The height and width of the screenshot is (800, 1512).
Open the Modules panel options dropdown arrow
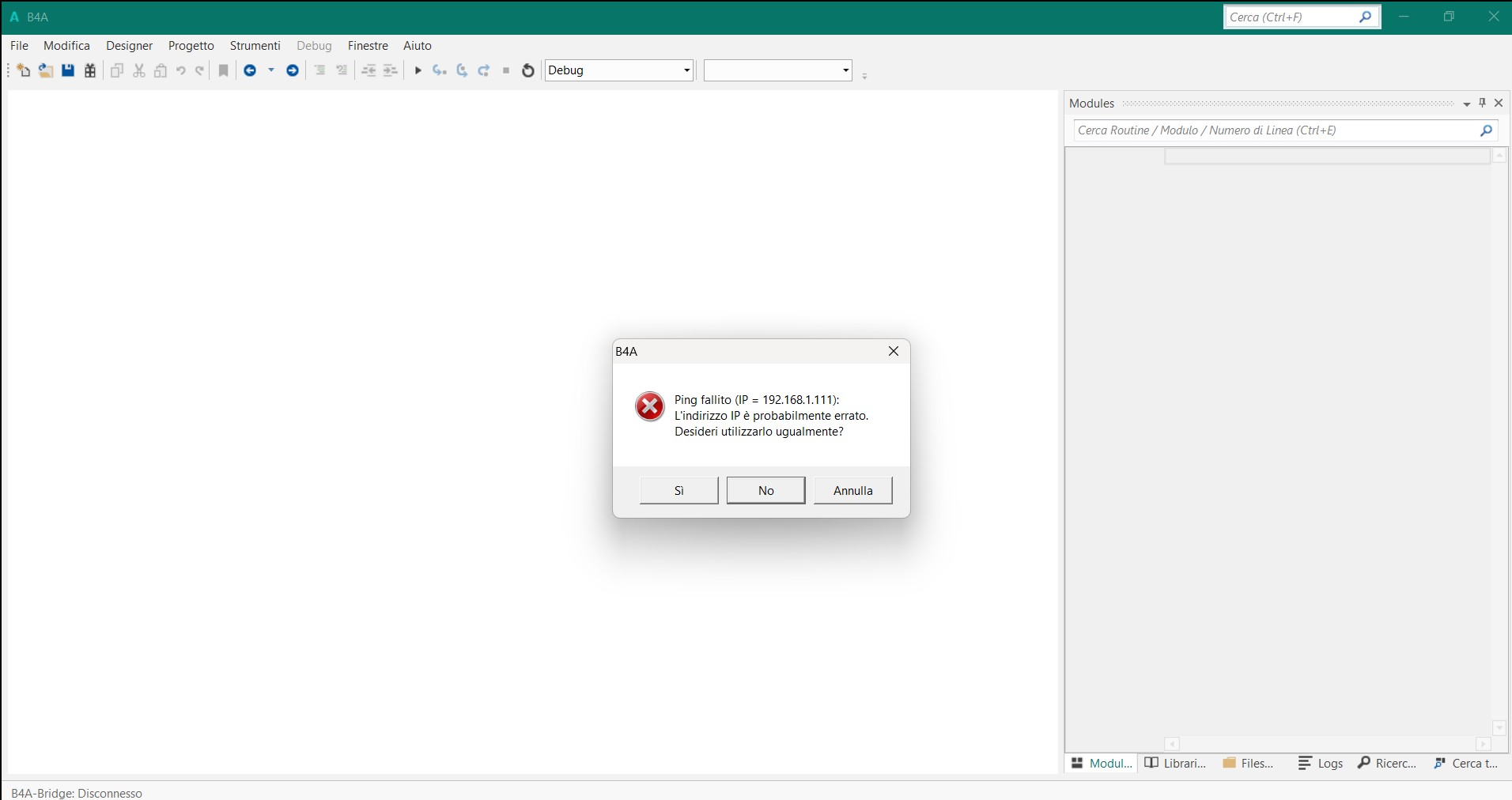[x=1467, y=104]
